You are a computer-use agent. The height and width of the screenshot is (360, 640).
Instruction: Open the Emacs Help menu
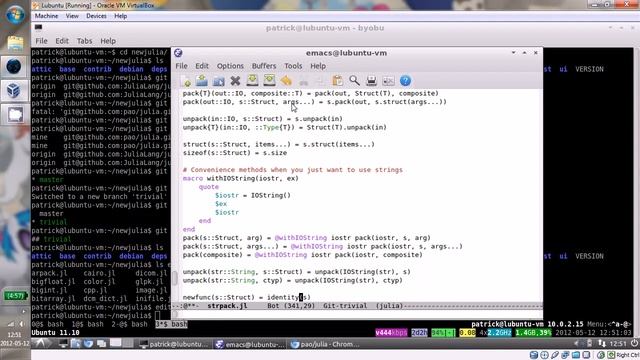(318, 66)
